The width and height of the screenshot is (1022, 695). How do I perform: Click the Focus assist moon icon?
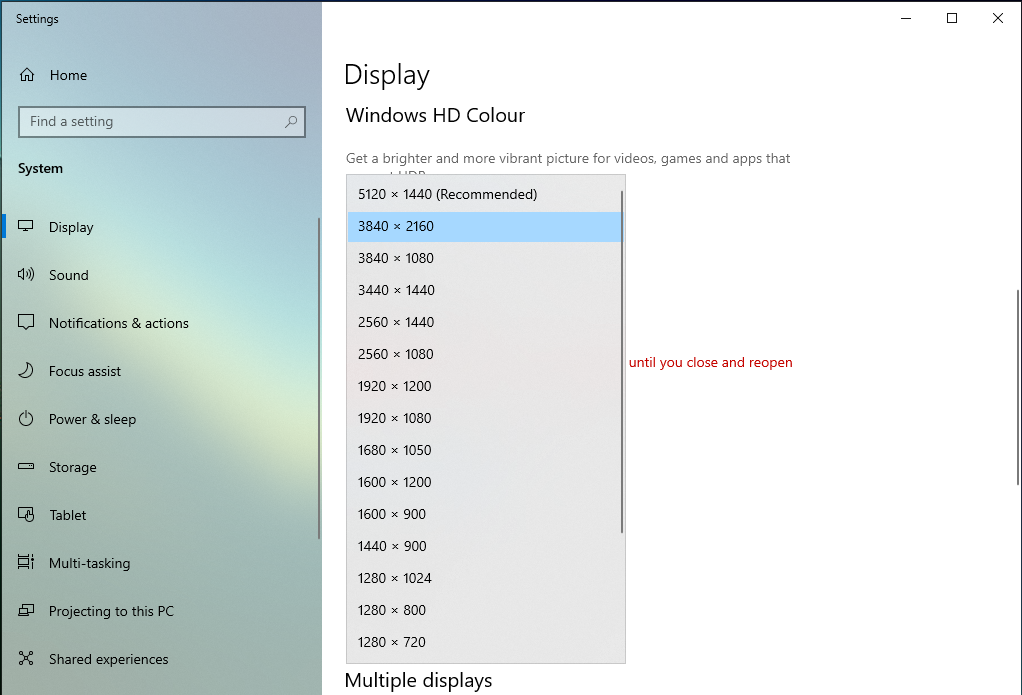25,370
